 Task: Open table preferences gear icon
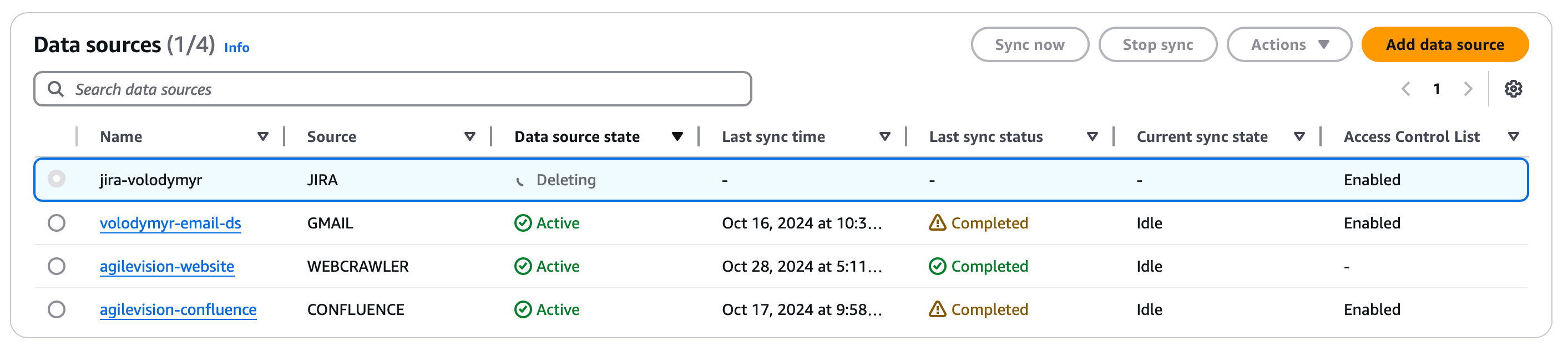pos(1513,89)
